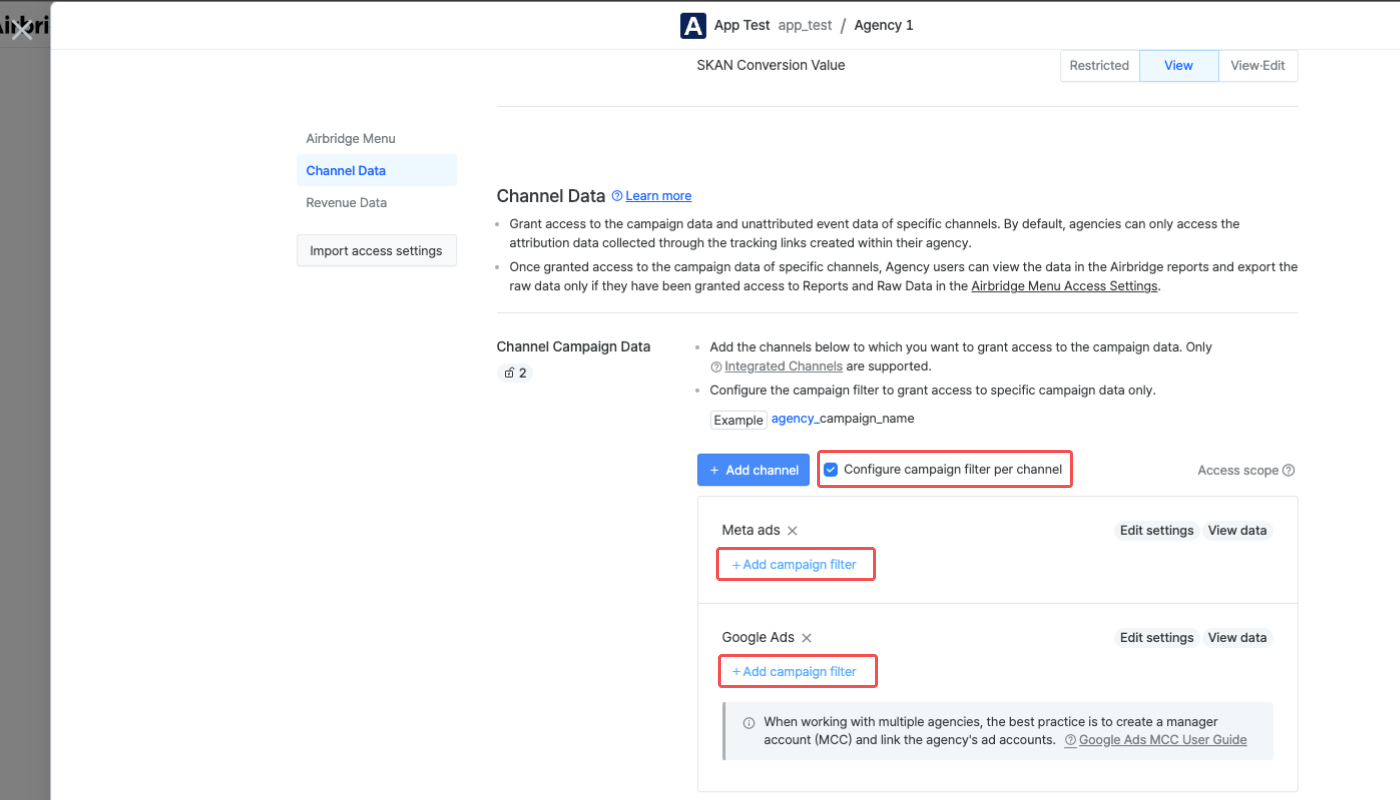Select Channel Data in side navigation
Screen dimensions: 1400x800
(x=376, y=170)
